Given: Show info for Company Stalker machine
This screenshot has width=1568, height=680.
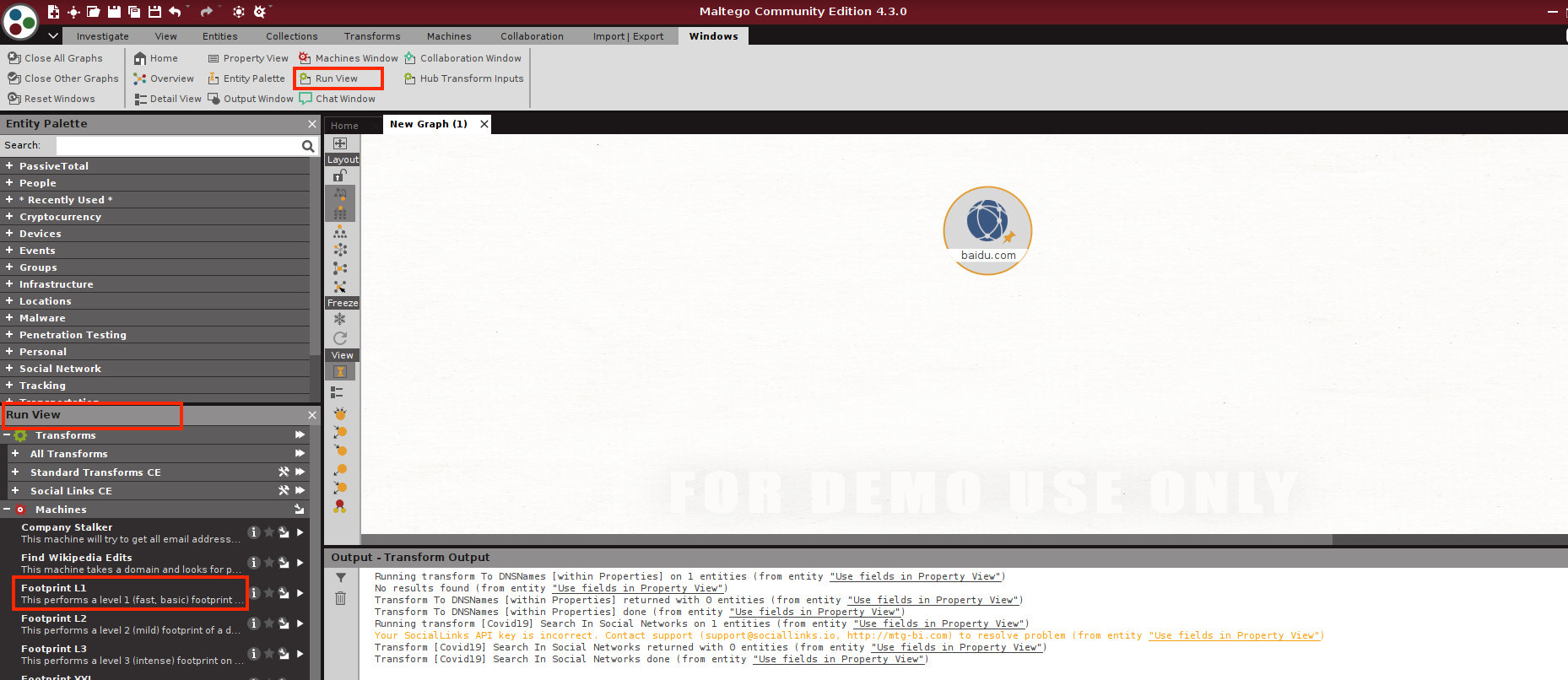Looking at the screenshot, I should [x=253, y=532].
